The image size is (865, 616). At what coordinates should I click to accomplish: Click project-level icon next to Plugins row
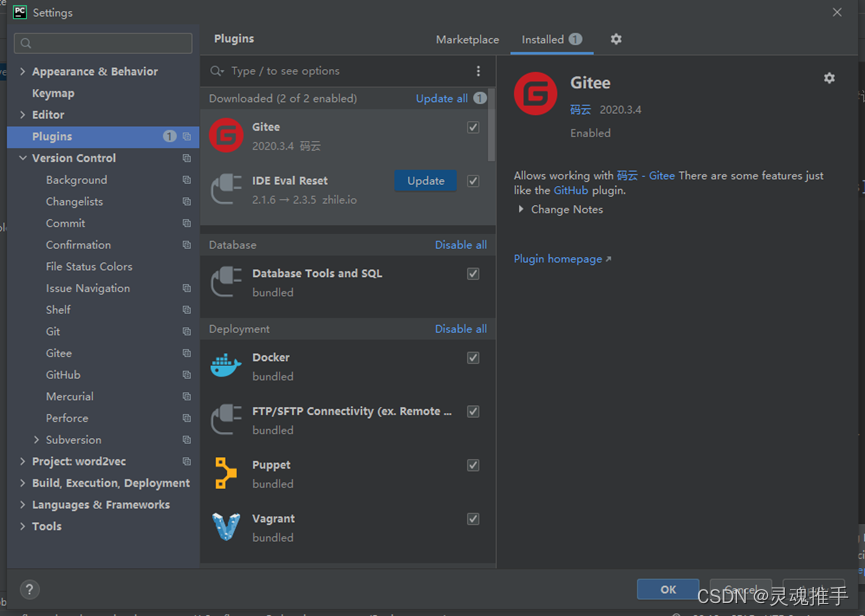(x=187, y=136)
